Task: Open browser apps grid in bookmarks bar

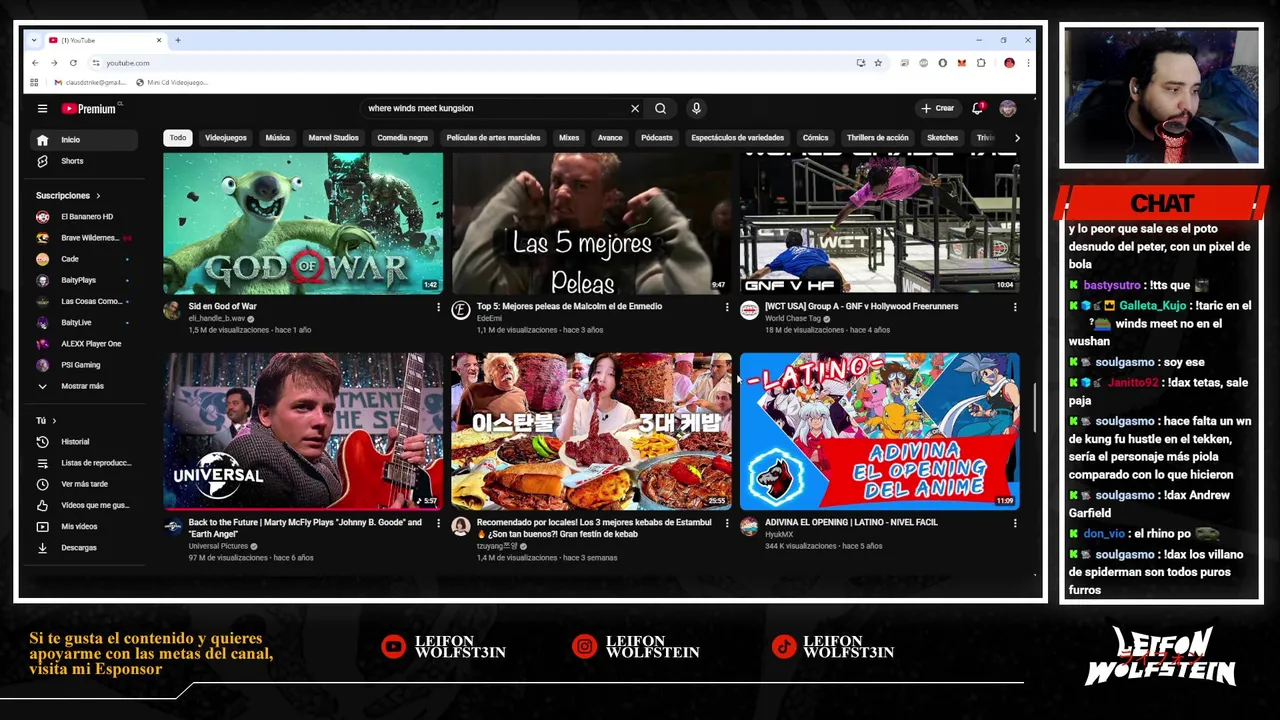Action: point(35,82)
